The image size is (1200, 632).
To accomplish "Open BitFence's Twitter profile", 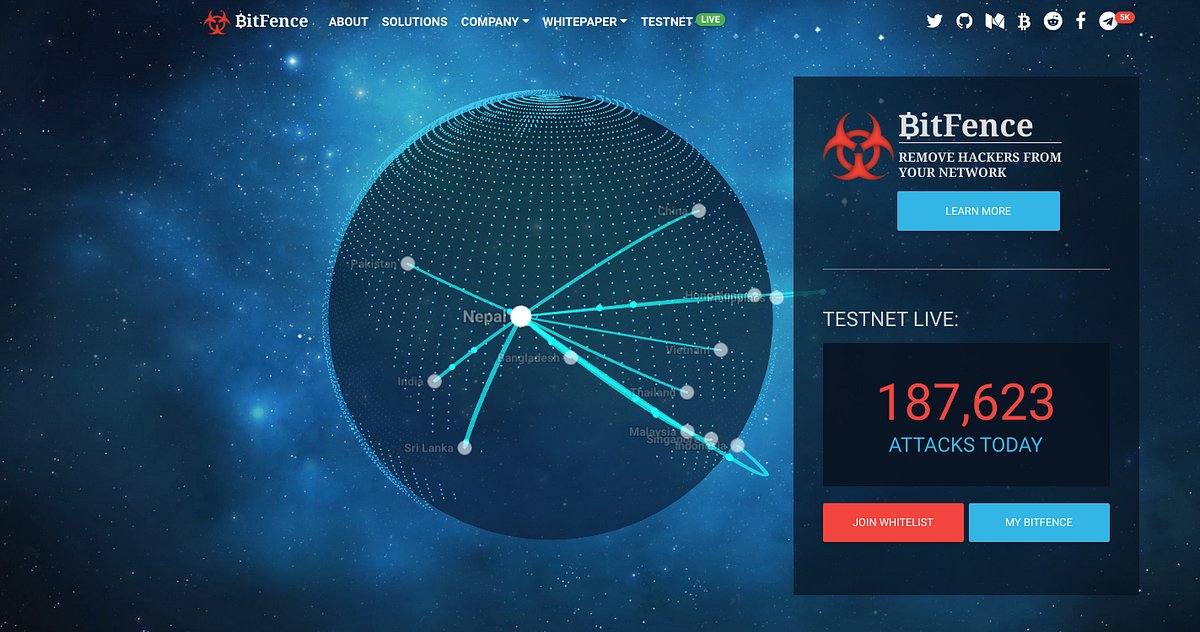I will (934, 20).
